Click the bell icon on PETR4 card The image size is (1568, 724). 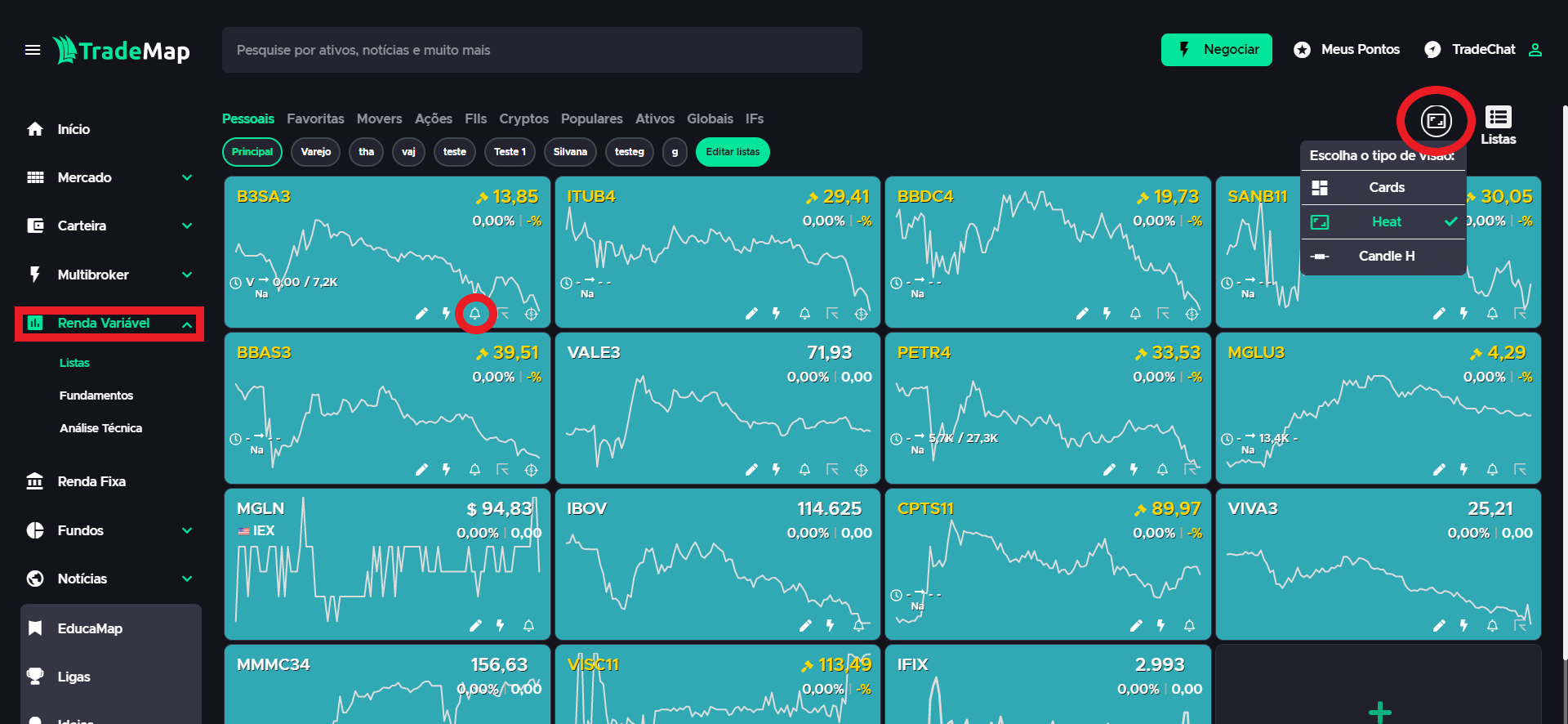point(1162,469)
